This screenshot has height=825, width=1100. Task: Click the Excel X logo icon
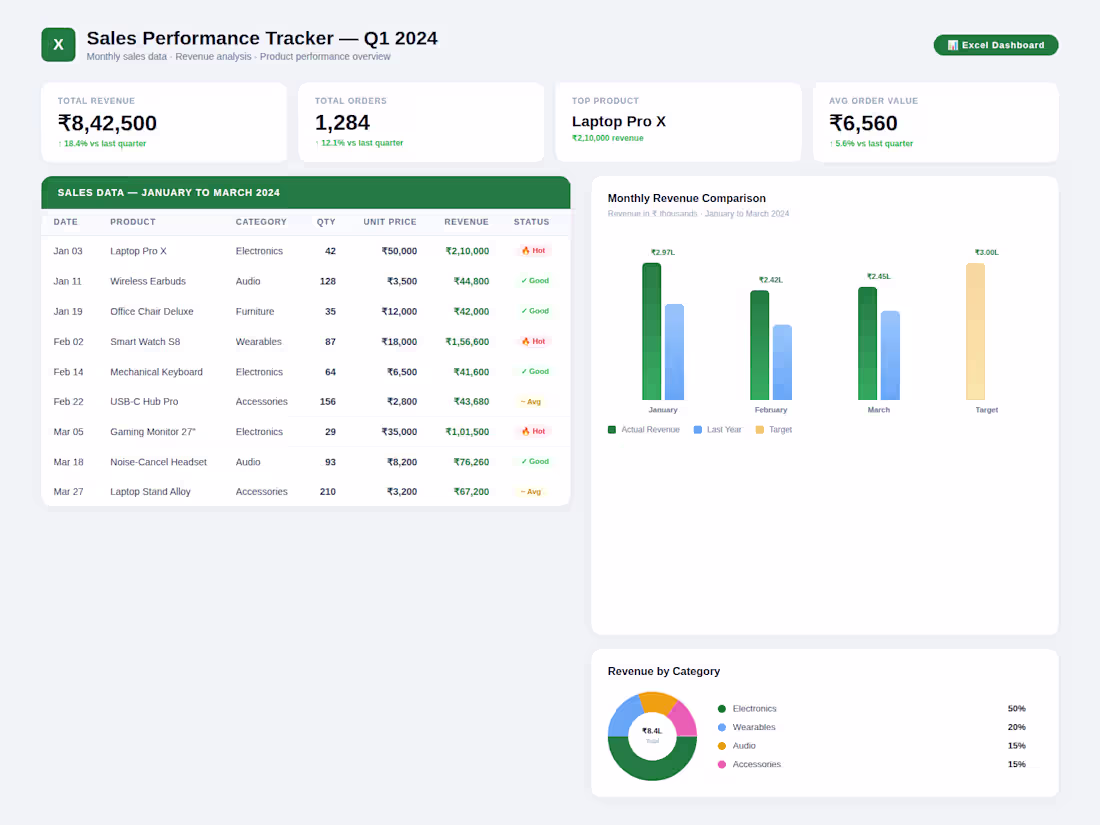tap(57, 44)
